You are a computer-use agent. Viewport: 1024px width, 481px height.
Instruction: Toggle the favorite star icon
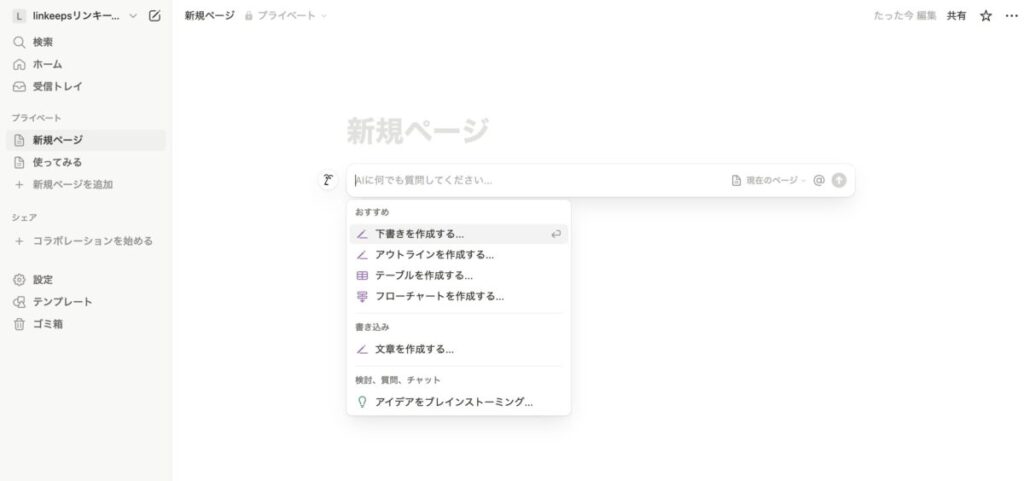(986, 16)
